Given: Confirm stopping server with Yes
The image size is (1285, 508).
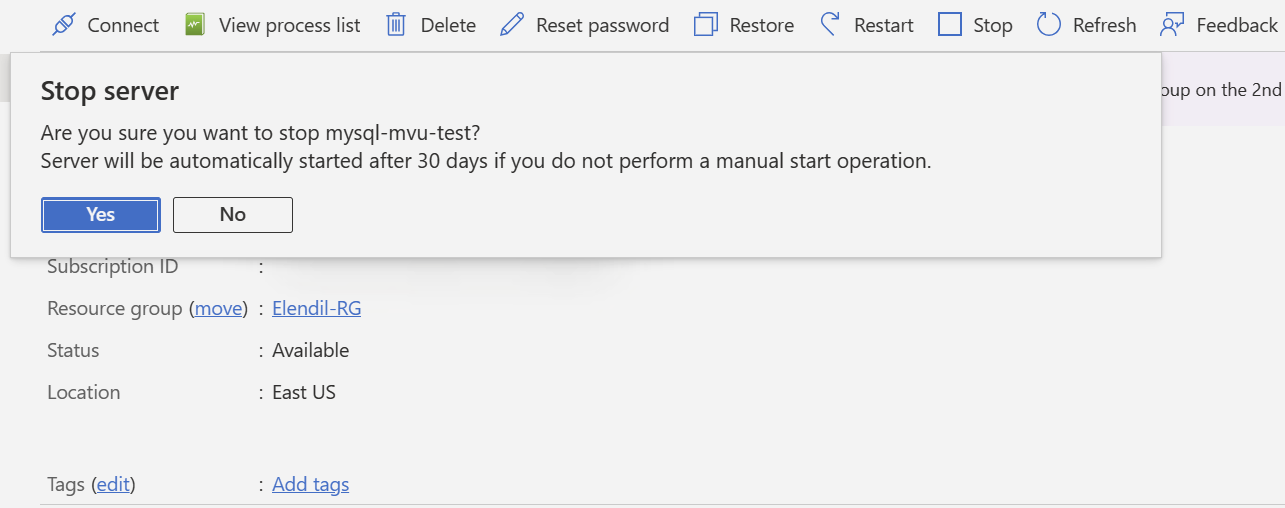Looking at the screenshot, I should point(101,215).
